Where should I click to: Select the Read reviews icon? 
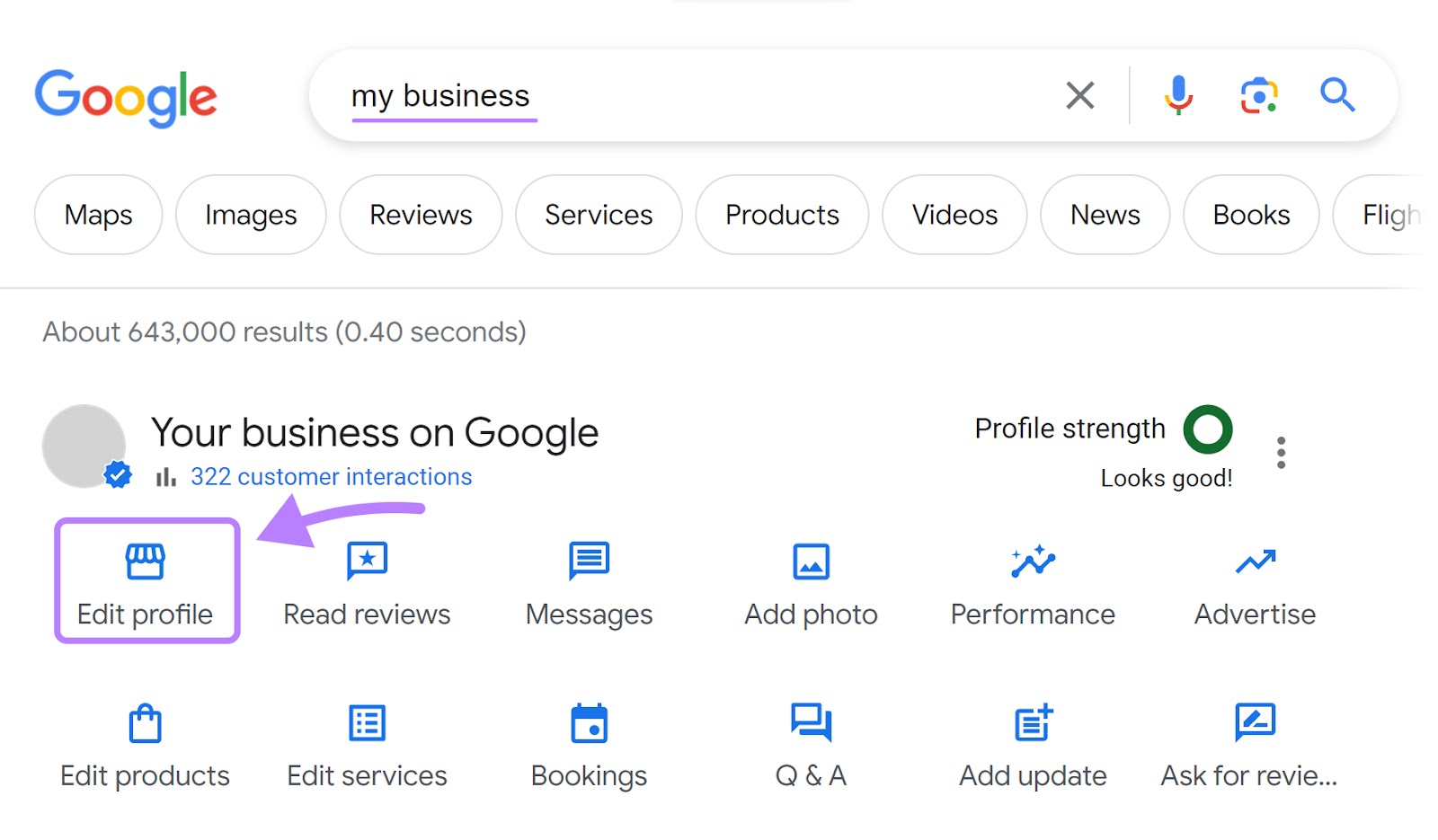366,580
